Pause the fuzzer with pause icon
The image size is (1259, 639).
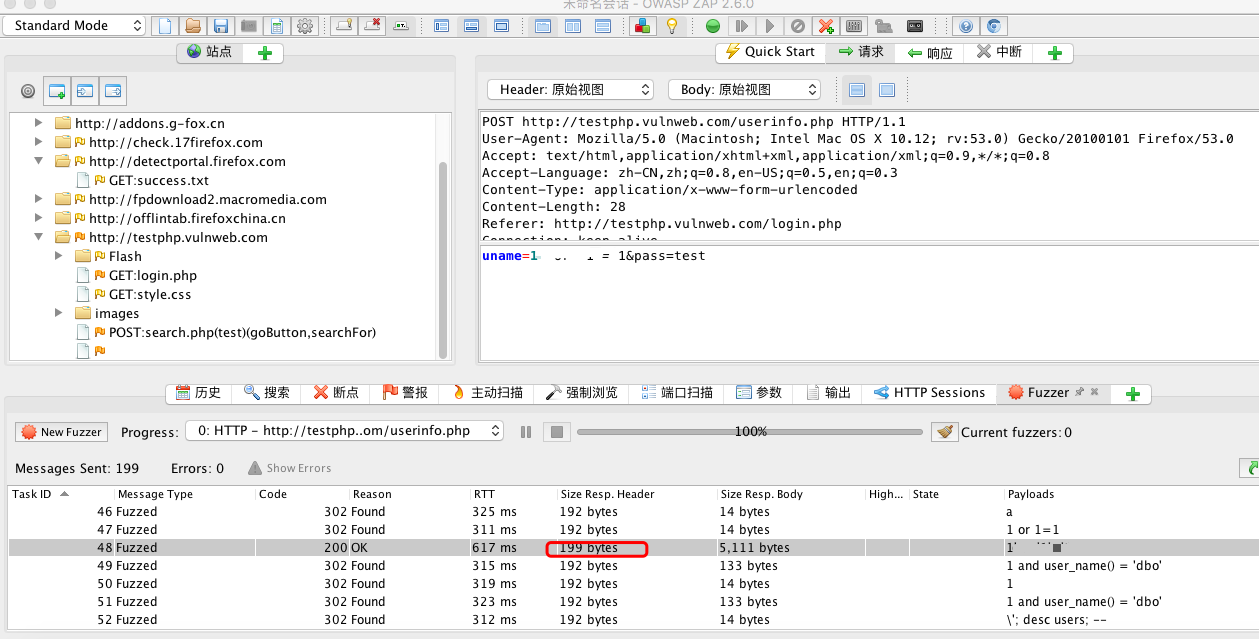point(526,432)
